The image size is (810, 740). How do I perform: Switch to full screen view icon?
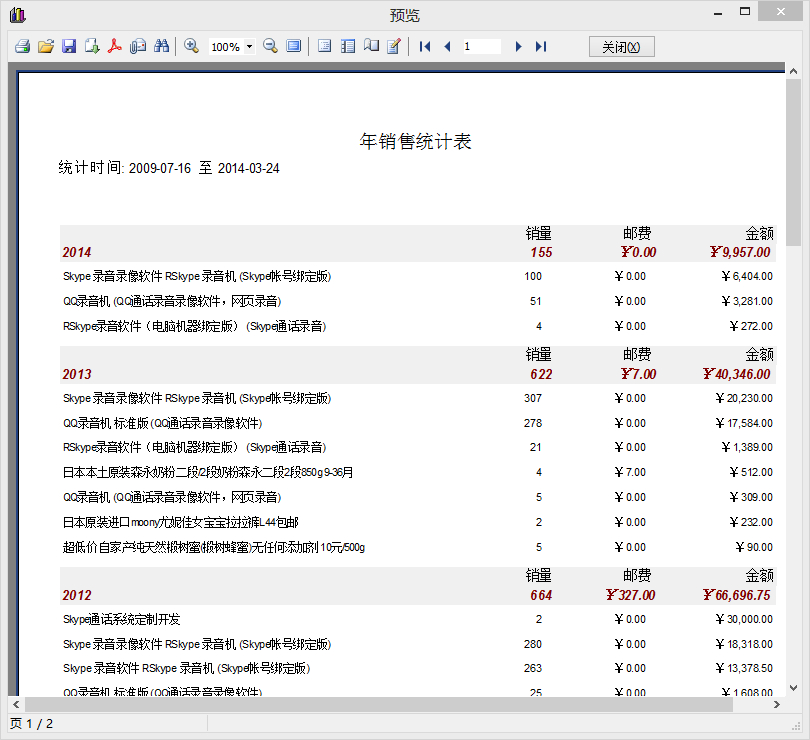pos(293,47)
